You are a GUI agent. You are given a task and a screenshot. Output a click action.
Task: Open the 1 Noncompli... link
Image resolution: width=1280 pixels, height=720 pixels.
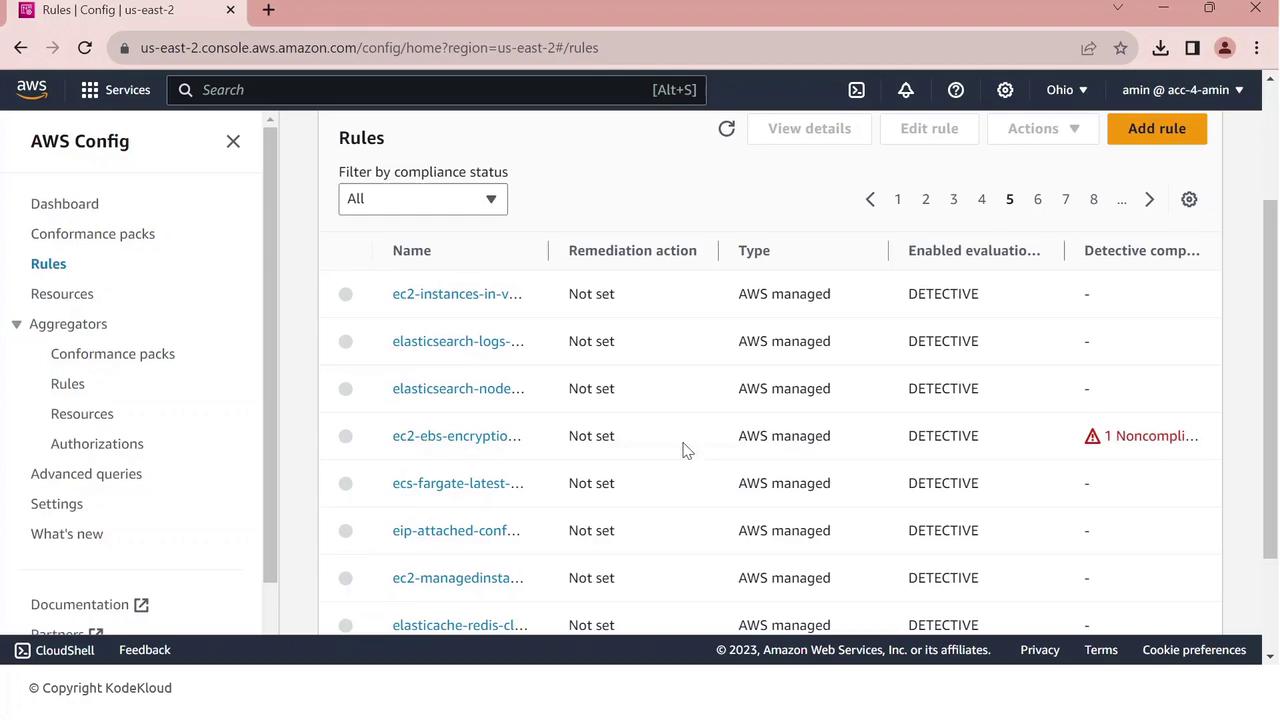coord(1151,436)
